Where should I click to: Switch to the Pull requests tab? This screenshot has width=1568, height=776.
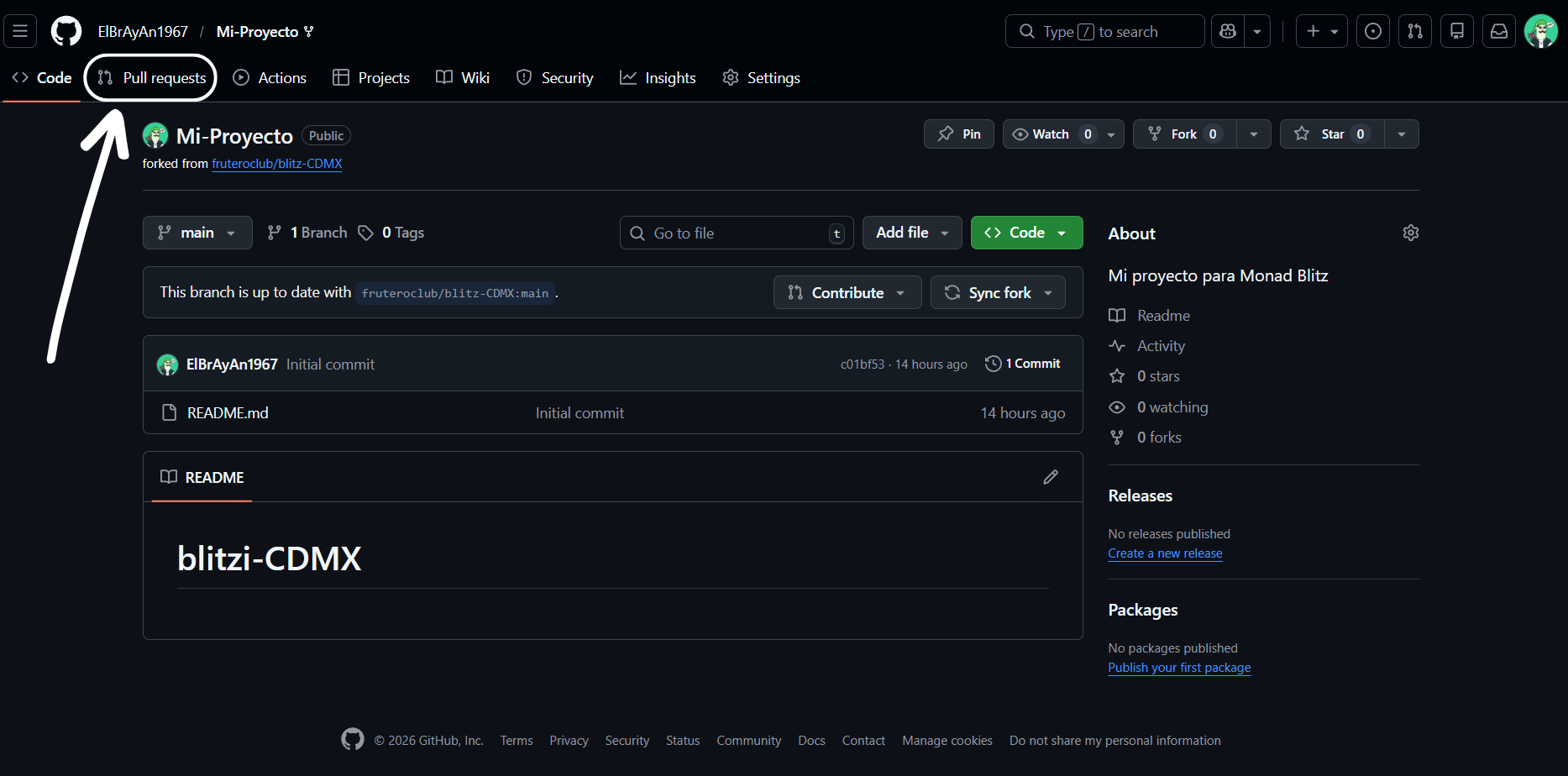152,78
